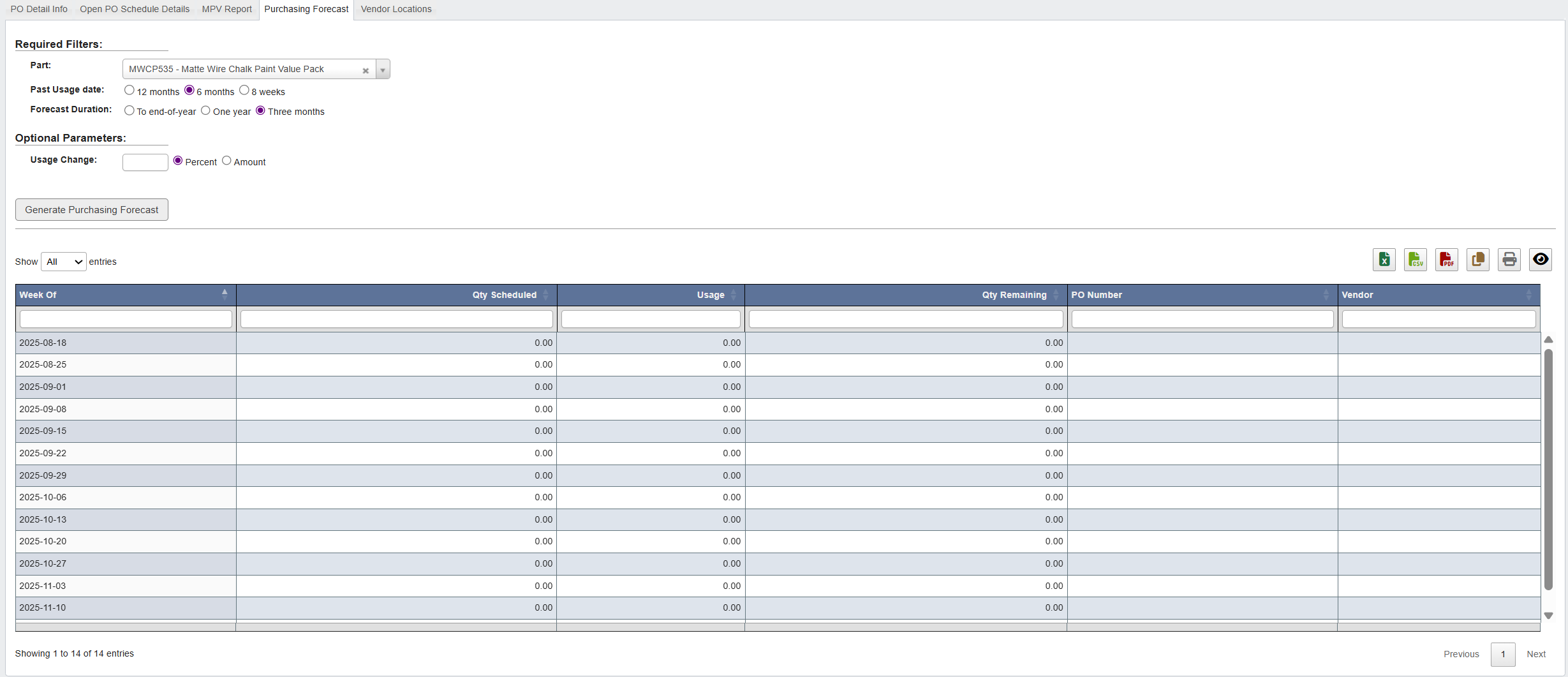Viewport: 1568px width, 677px height.
Task: Open the Show entries dropdown
Action: coord(63,262)
